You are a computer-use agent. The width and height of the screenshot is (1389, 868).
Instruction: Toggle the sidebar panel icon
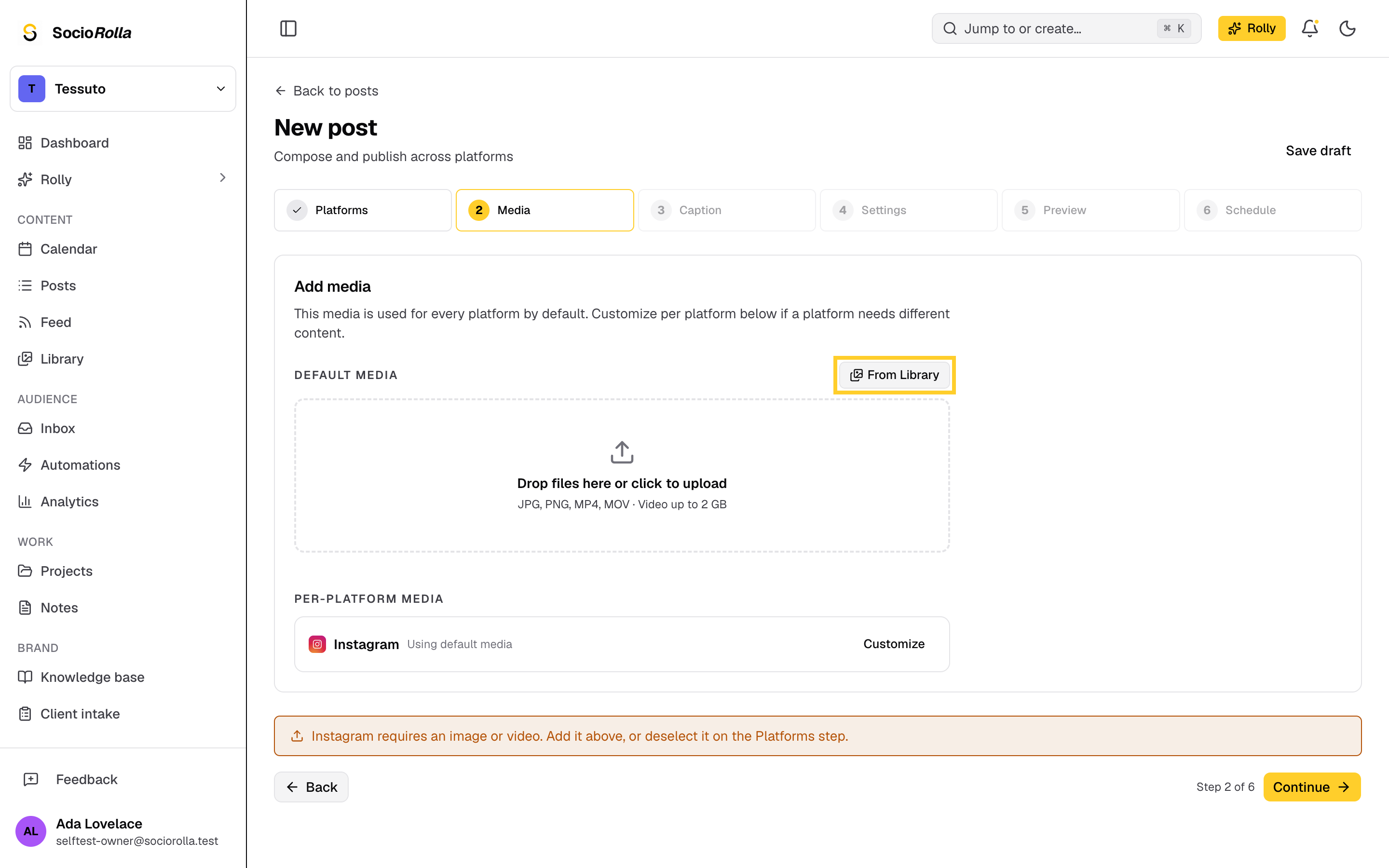point(288,28)
